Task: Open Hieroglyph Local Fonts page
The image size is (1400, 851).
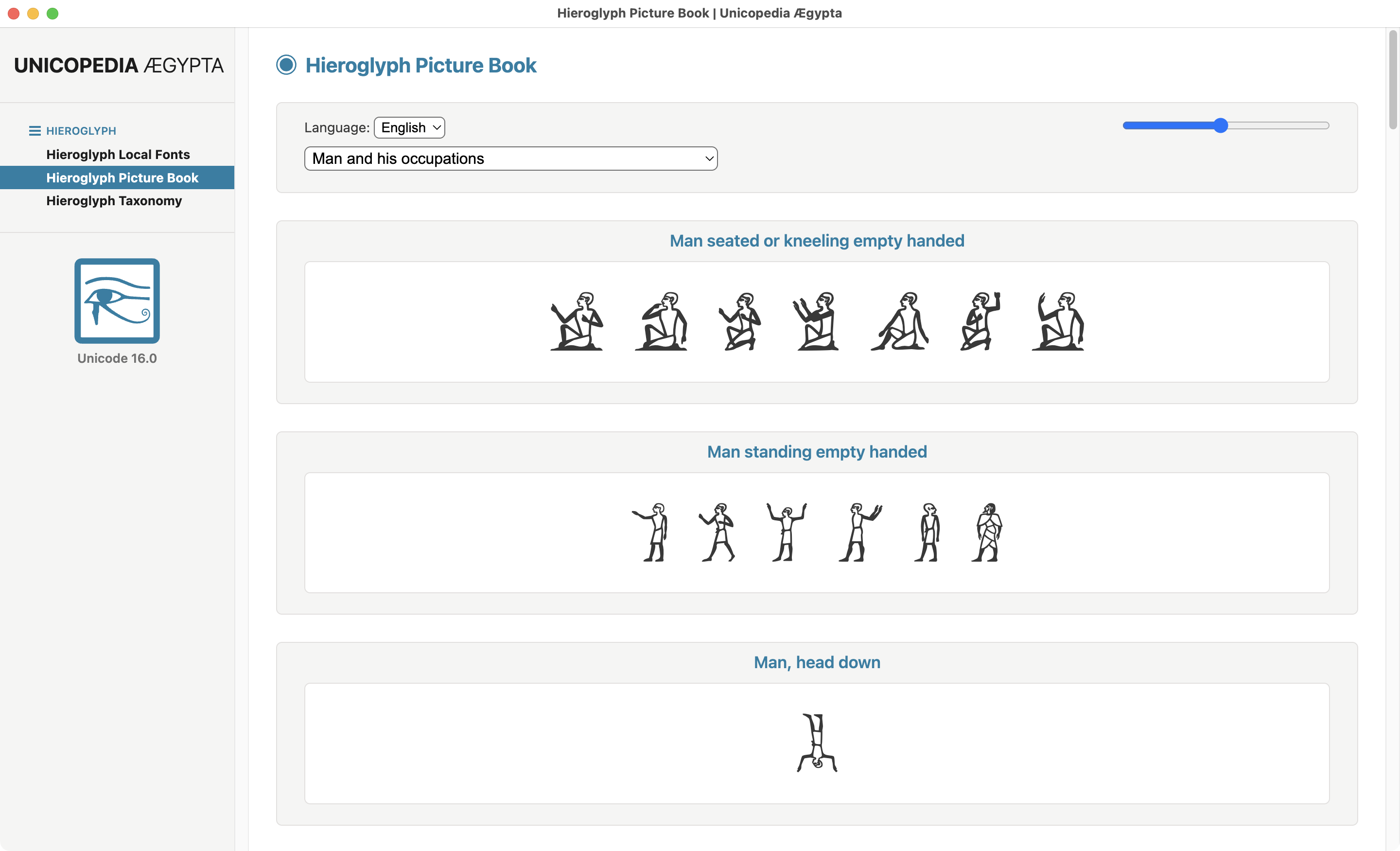Action: pyautogui.click(x=118, y=154)
